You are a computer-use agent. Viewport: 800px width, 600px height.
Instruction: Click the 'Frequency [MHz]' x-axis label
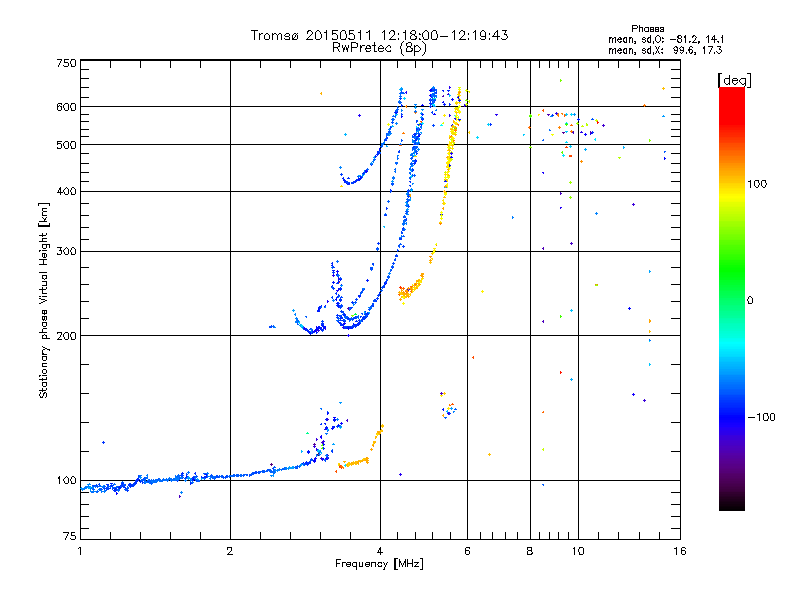tap(379, 564)
